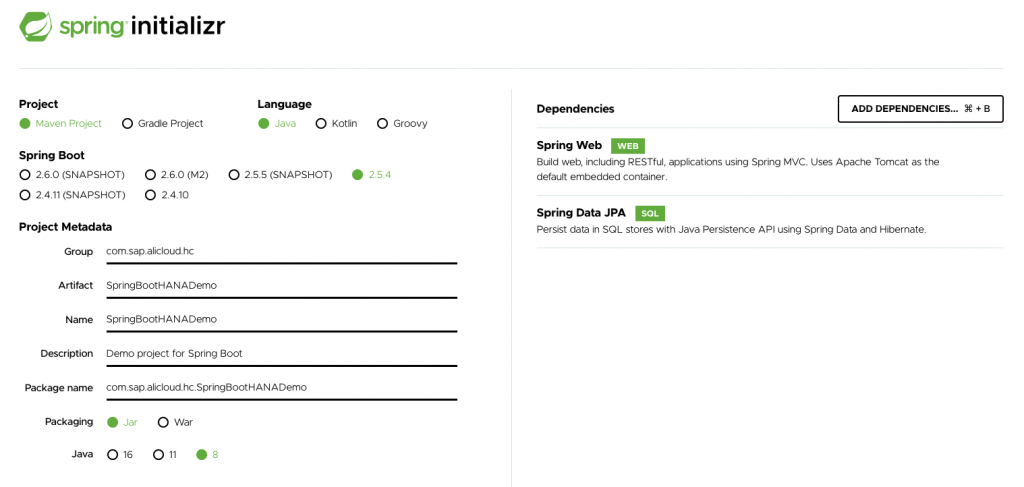Click the Spring leaf logo icon
The image size is (1024, 487).
36,26
